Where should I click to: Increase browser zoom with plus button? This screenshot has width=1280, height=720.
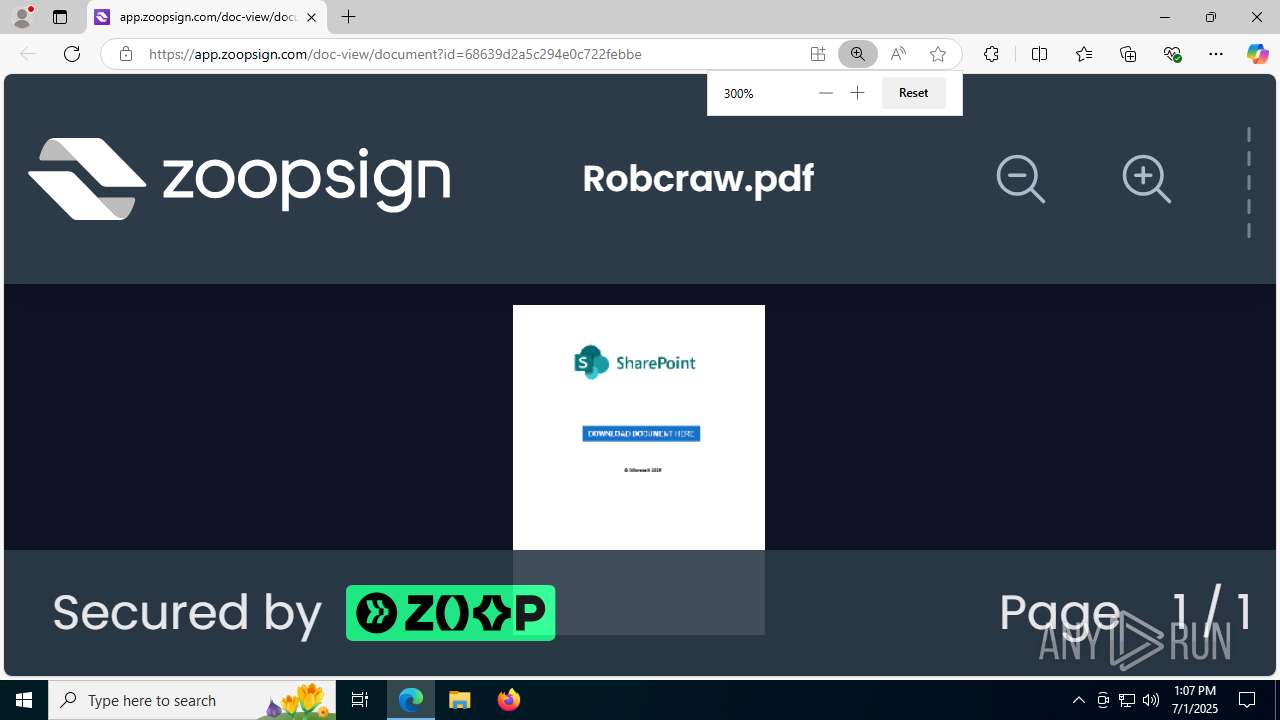click(857, 93)
